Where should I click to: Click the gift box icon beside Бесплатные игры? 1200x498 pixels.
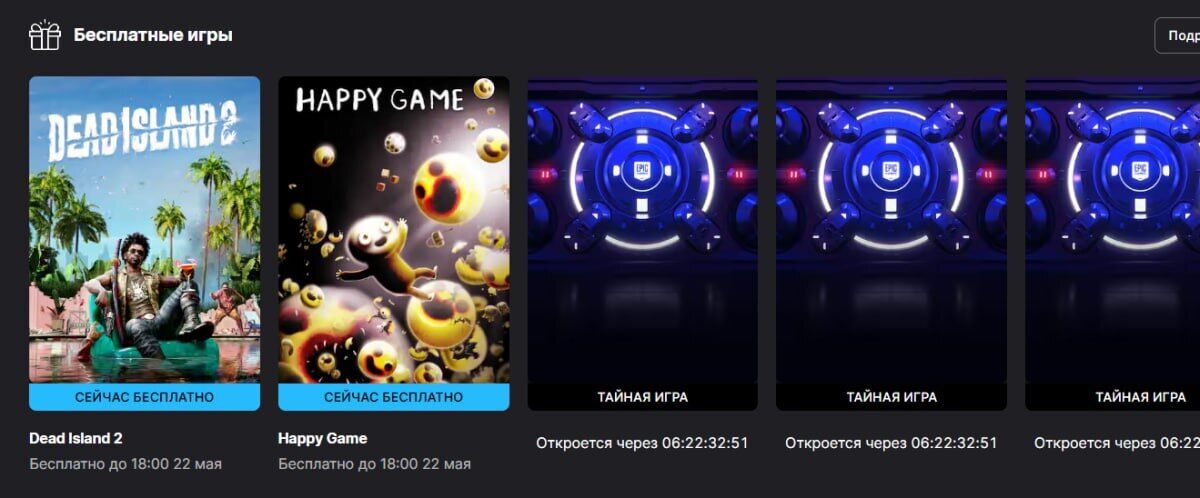pyautogui.click(x=45, y=35)
